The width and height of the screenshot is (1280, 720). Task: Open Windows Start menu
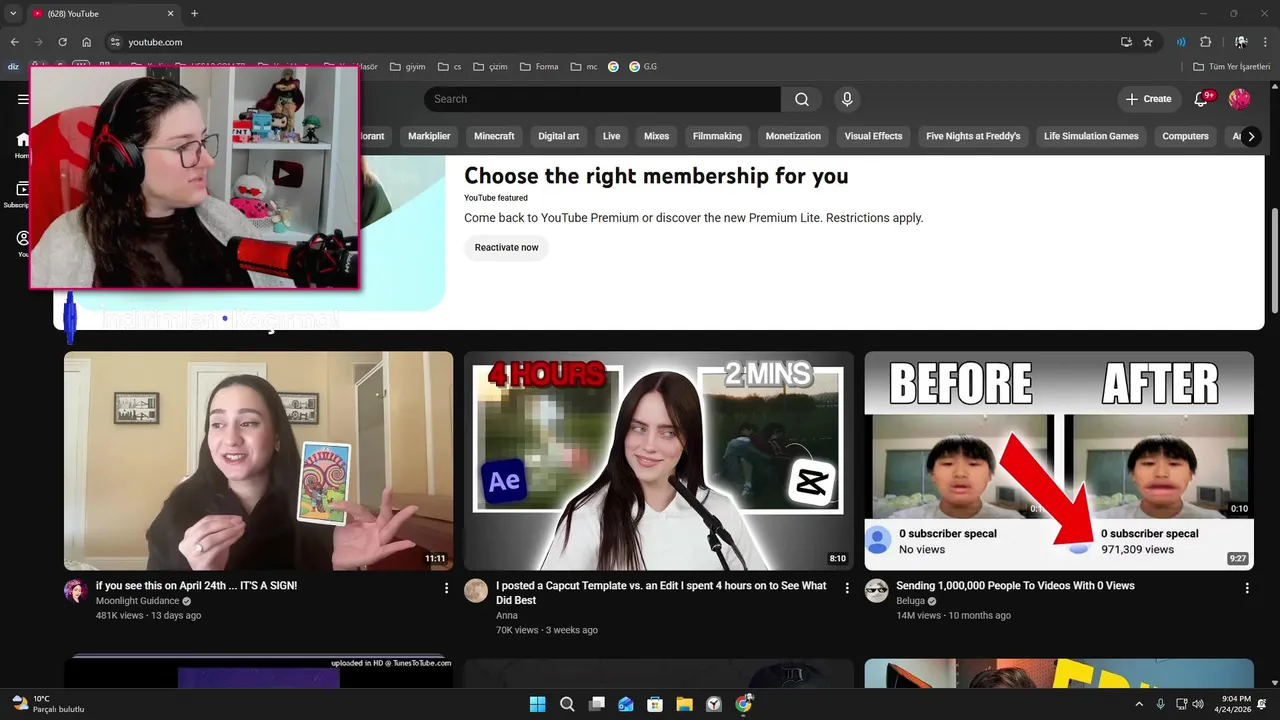[x=537, y=704]
